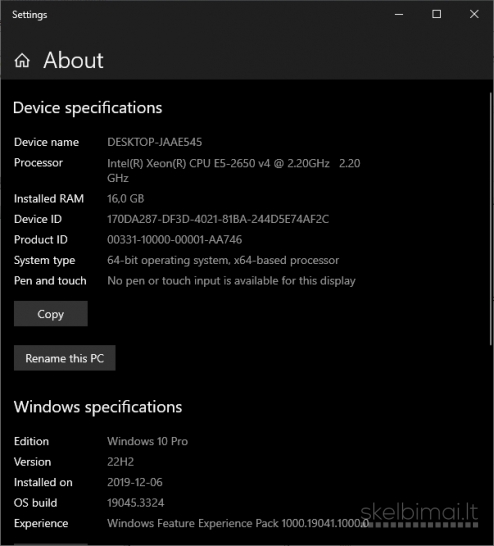Select the device name DESKTOP-JAAE545
Viewport: 494px width, 546px height.
tap(155, 142)
